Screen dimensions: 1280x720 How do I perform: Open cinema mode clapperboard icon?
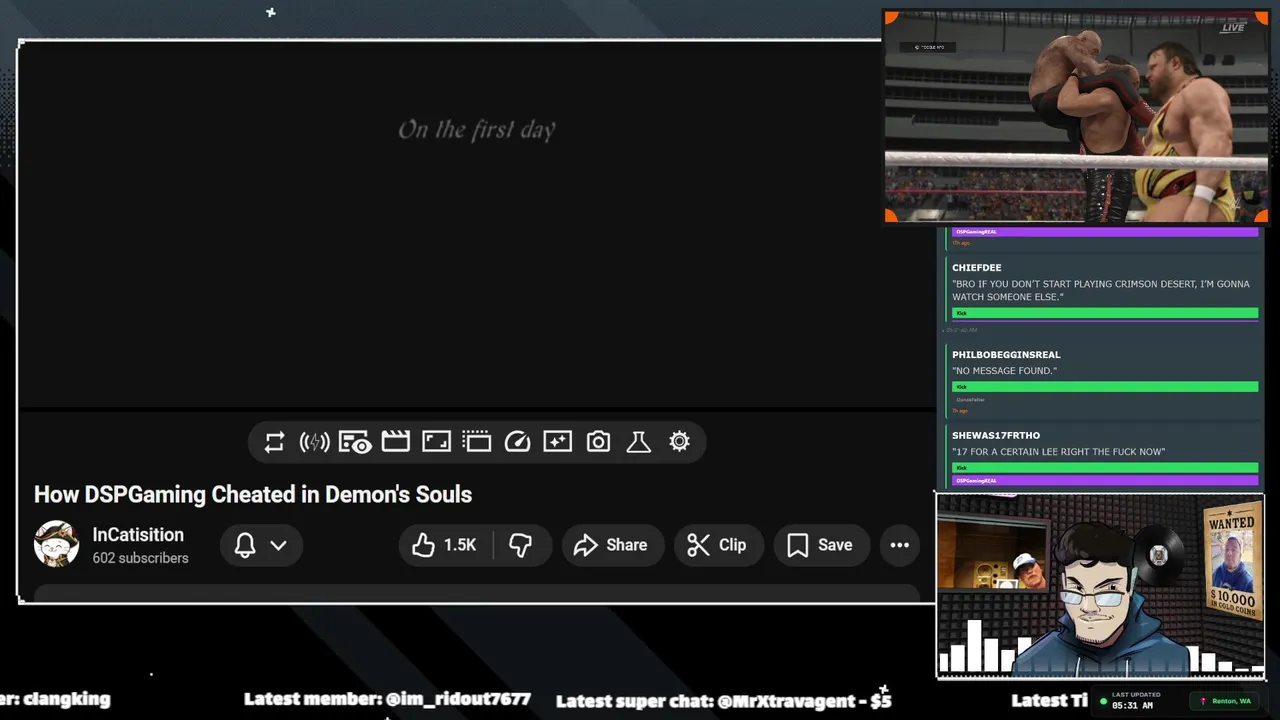pos(396,442)
